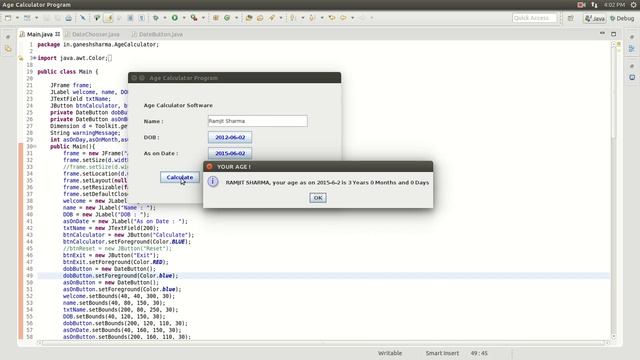Click the Open Perspective icon
The image size is (640, 360).
pyautogui.click(x=571, y=18)
